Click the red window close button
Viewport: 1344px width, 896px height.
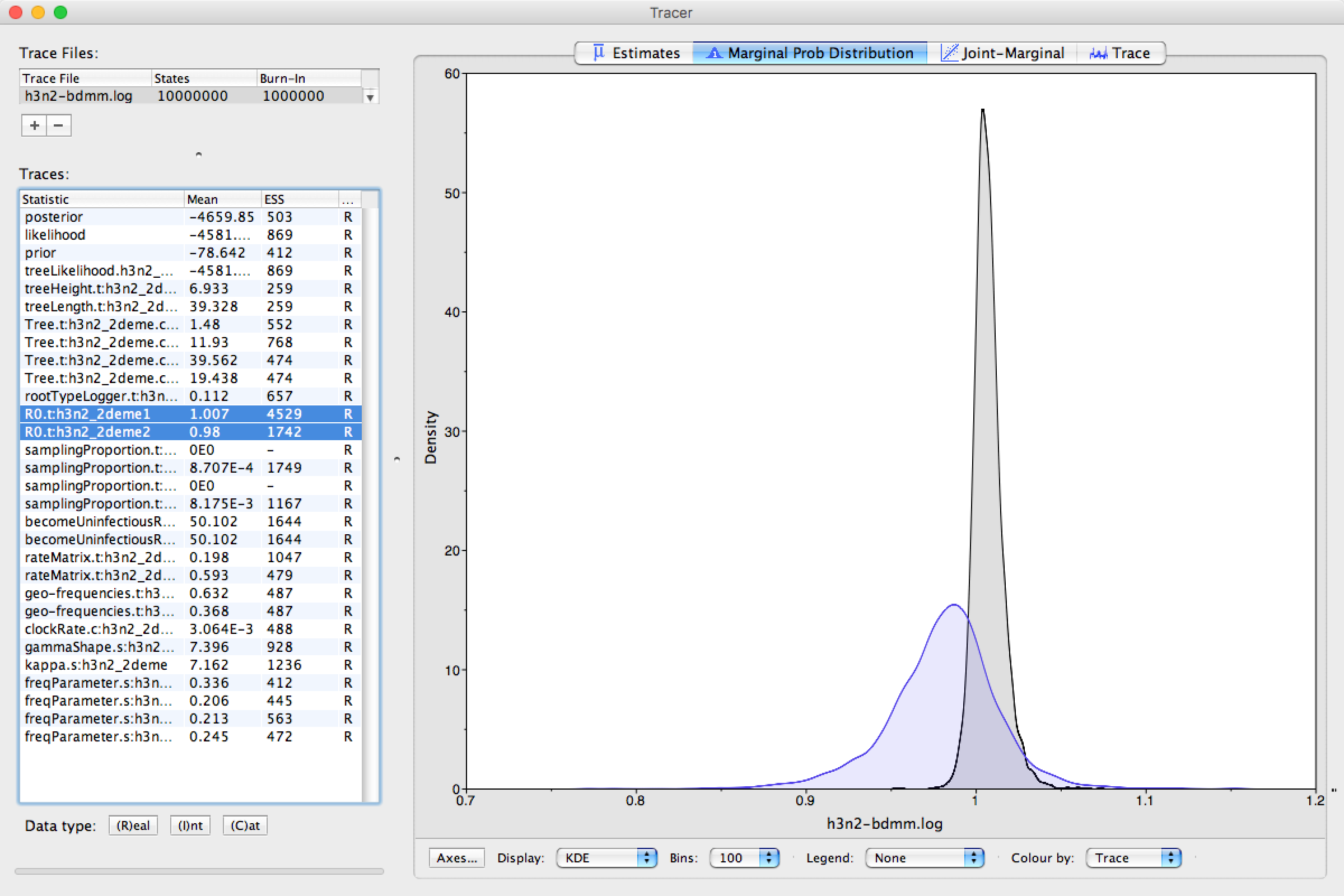(x=16, y=12)
